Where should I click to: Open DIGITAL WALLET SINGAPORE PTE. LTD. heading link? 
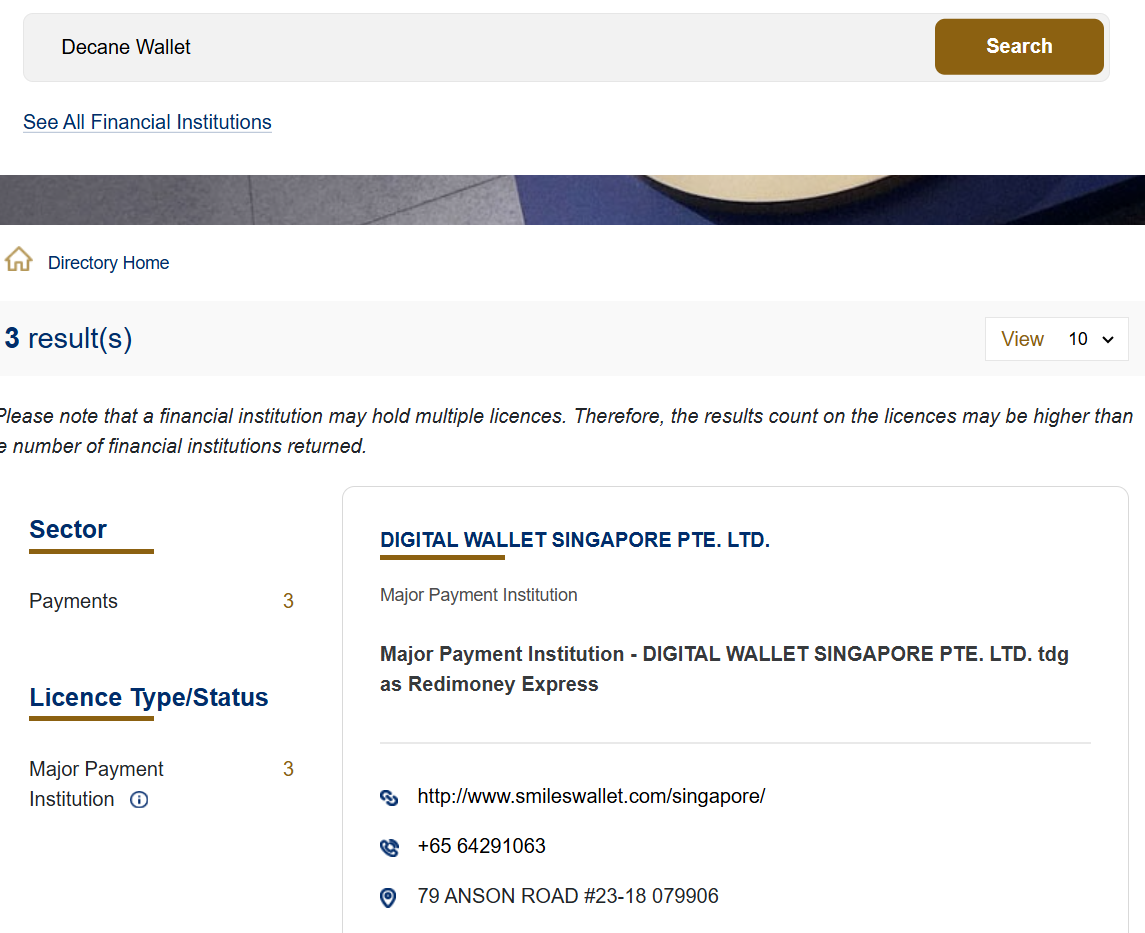(574, 540)
